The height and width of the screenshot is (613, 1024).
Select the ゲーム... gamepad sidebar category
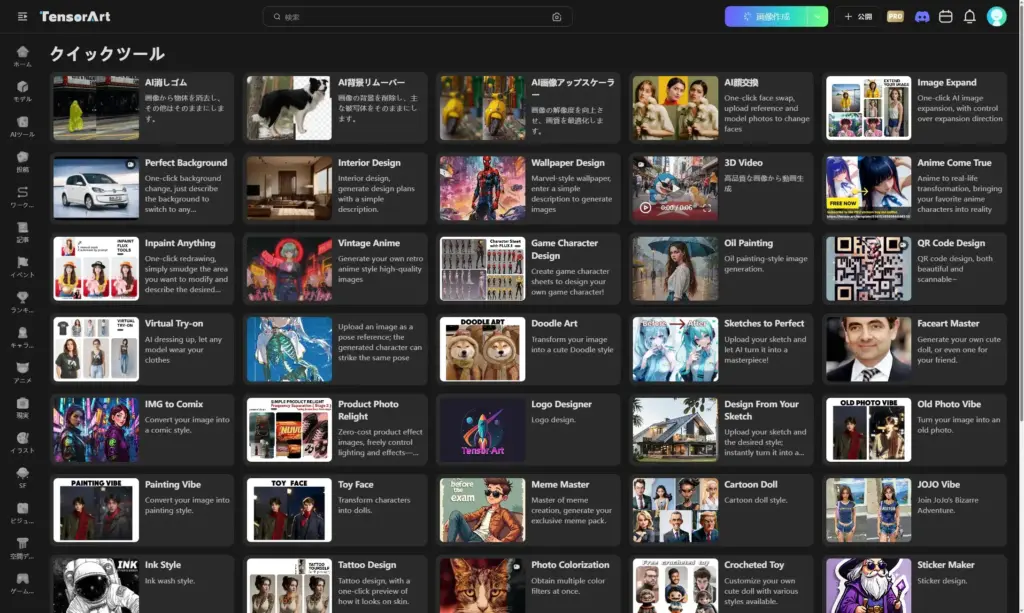[22, 584]
